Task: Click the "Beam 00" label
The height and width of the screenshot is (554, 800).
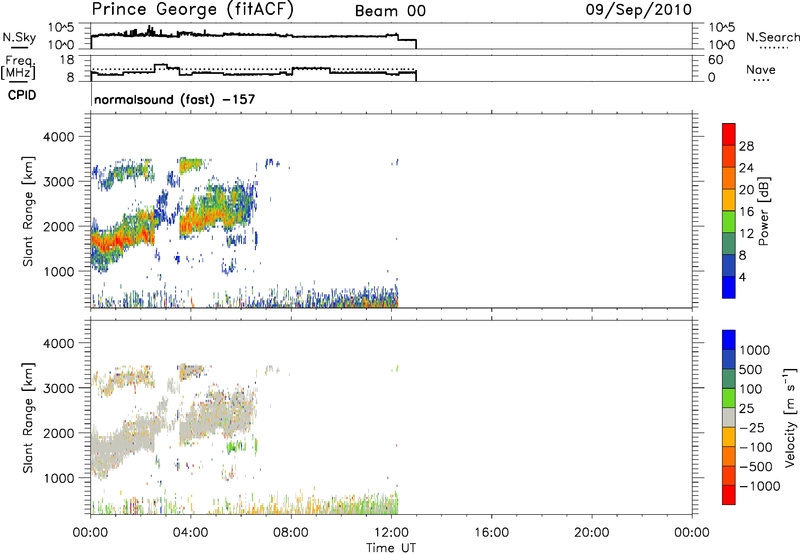Action: [x=390, y=11]
